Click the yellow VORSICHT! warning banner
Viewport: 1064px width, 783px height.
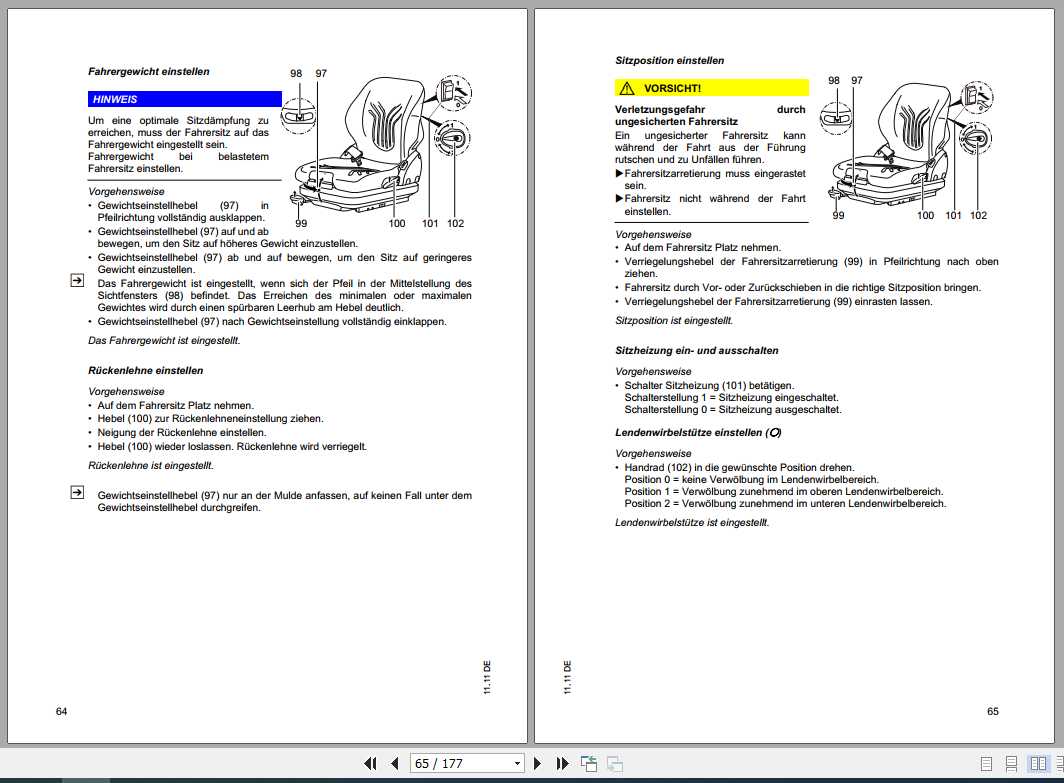tap(712, 88)
